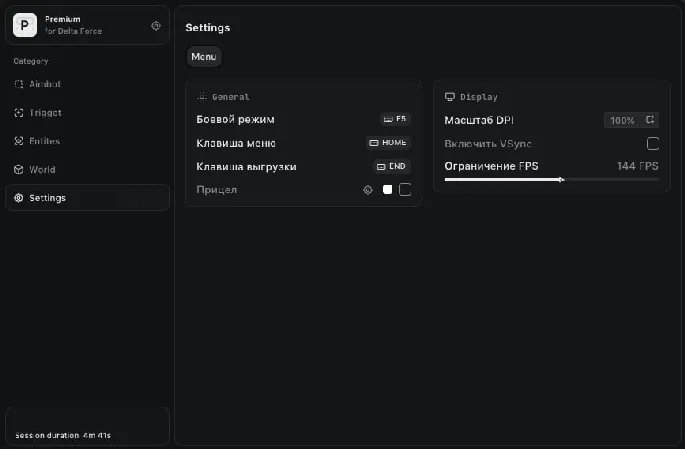Open the Масштаб DPI 100% dropdown
Screen dimensions: 685x449
[x=630, y=120]
